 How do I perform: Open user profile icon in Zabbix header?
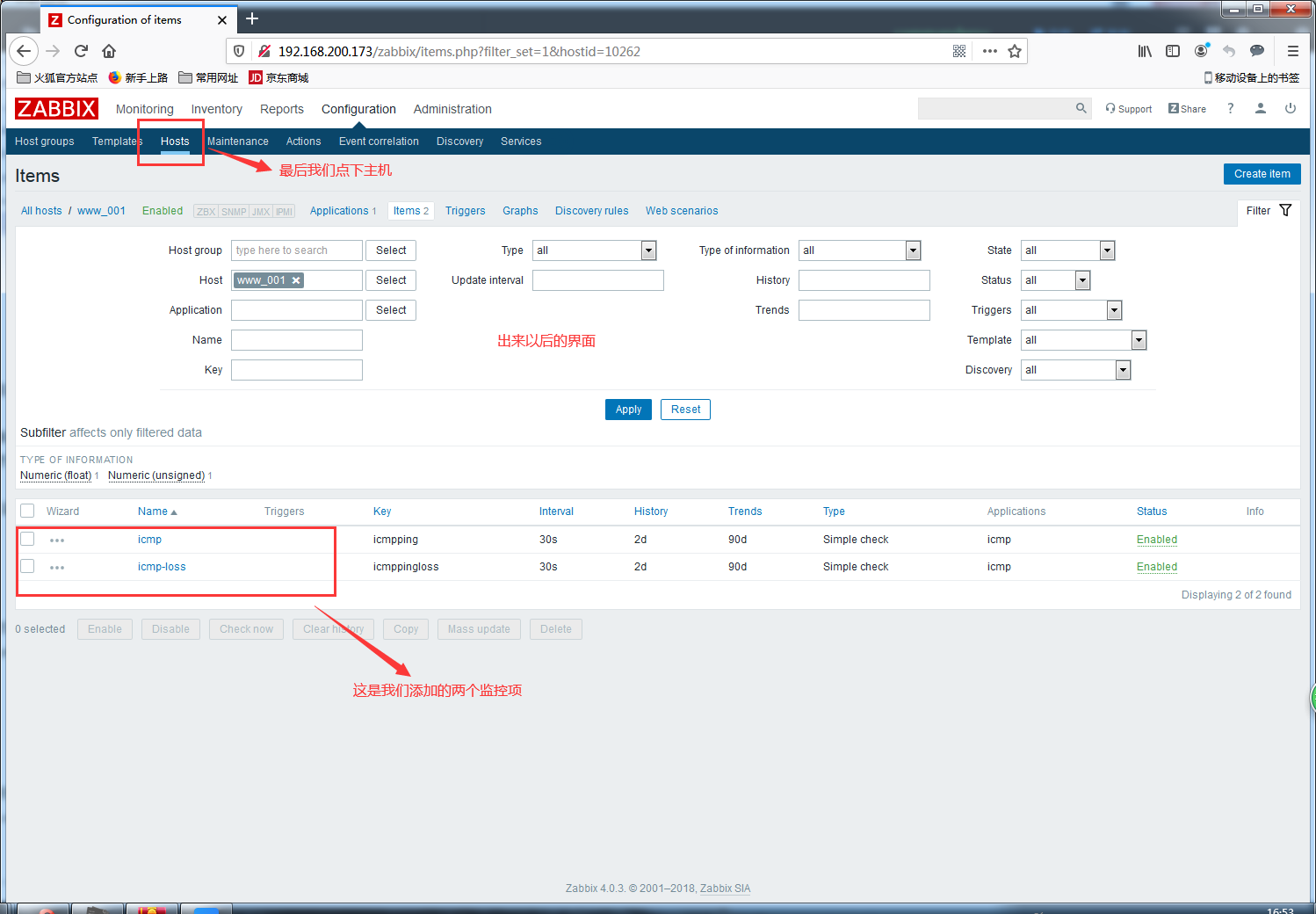click(1260, 108)
